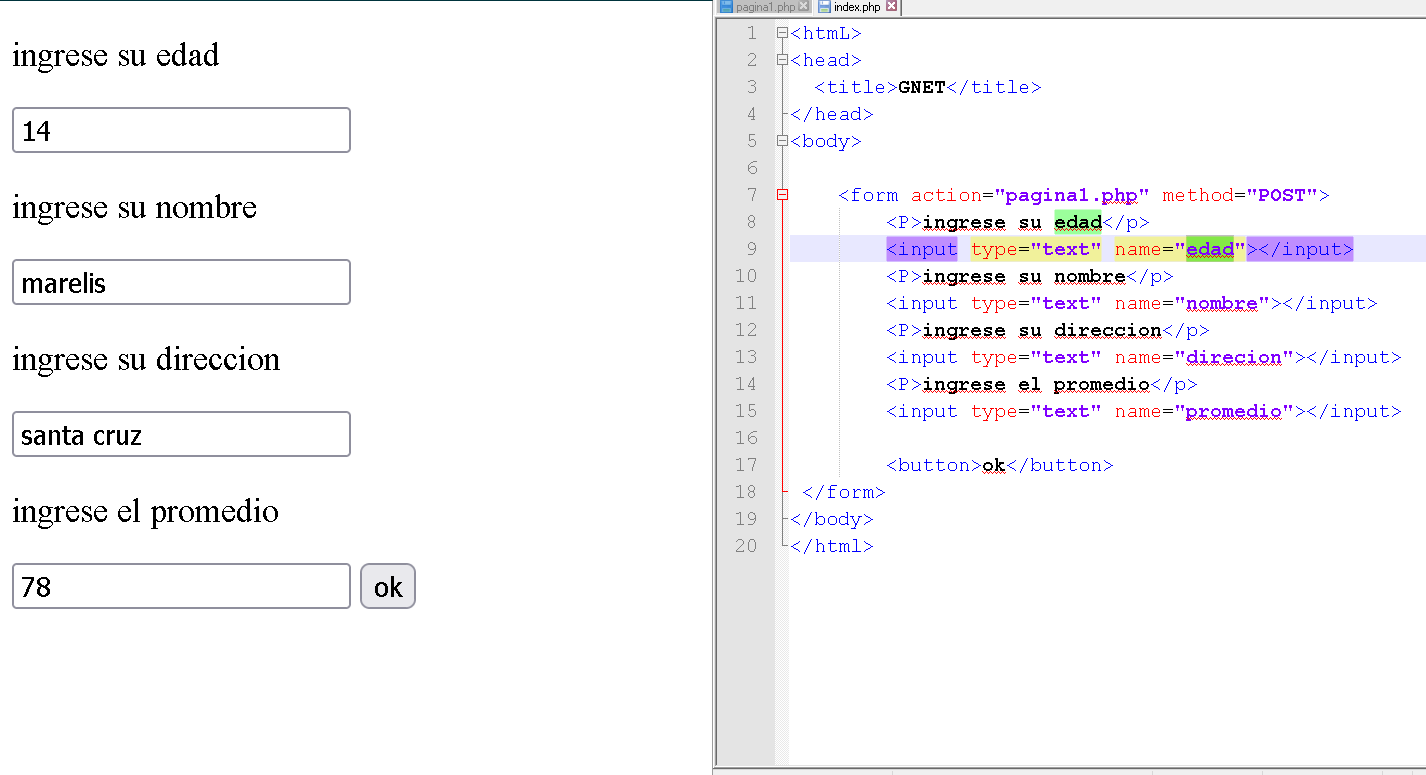Click 'ingrese su direccion' text on code line 12
The width and height of the screenshot is (1426, 775).
pos(1042,330)
